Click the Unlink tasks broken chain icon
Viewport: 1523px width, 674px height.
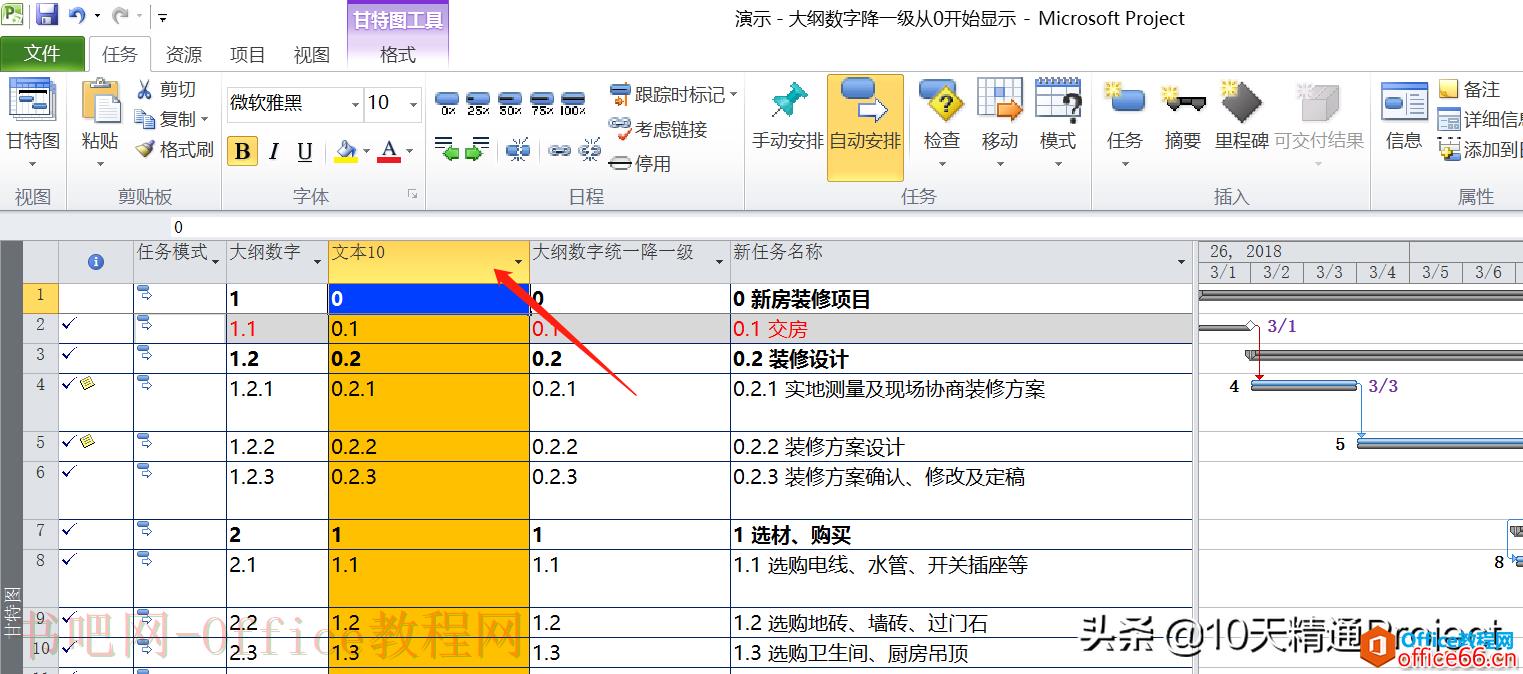tap(590, 150)
